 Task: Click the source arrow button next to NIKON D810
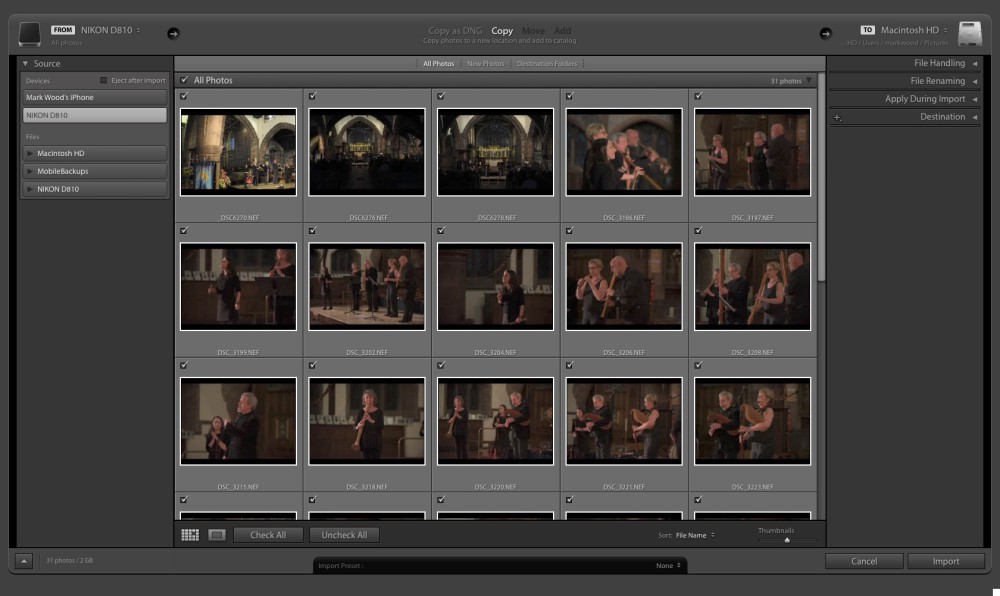coord(173,33)
